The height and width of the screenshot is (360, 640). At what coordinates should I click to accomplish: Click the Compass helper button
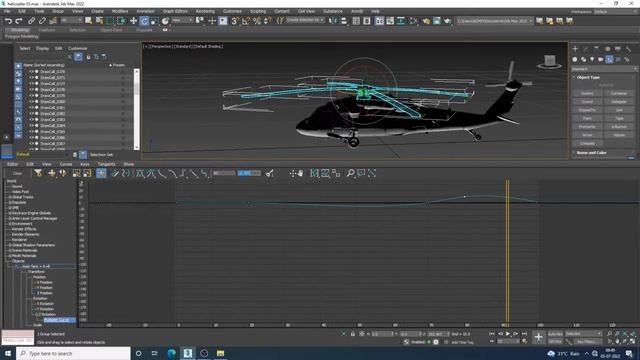coord(587,143)
